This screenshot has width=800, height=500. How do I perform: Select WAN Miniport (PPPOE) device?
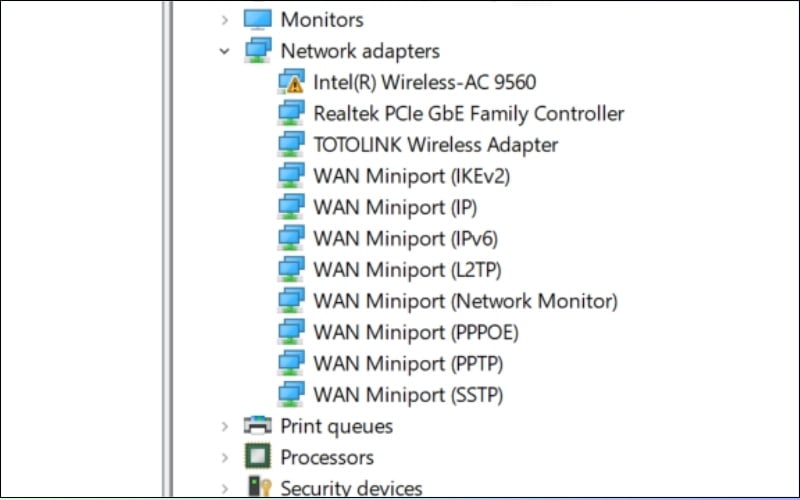pyautogui.click(x=416, y=332)
